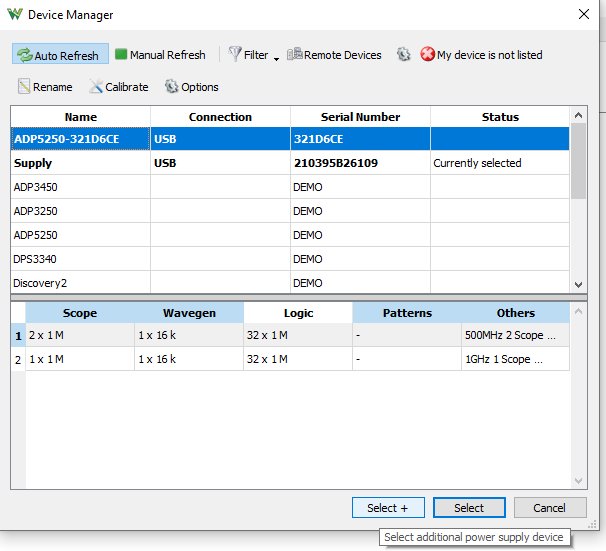The height and width of the screenshot is (551, 606).
Task: Click the Calibrate tool
Action: point(119,87)
